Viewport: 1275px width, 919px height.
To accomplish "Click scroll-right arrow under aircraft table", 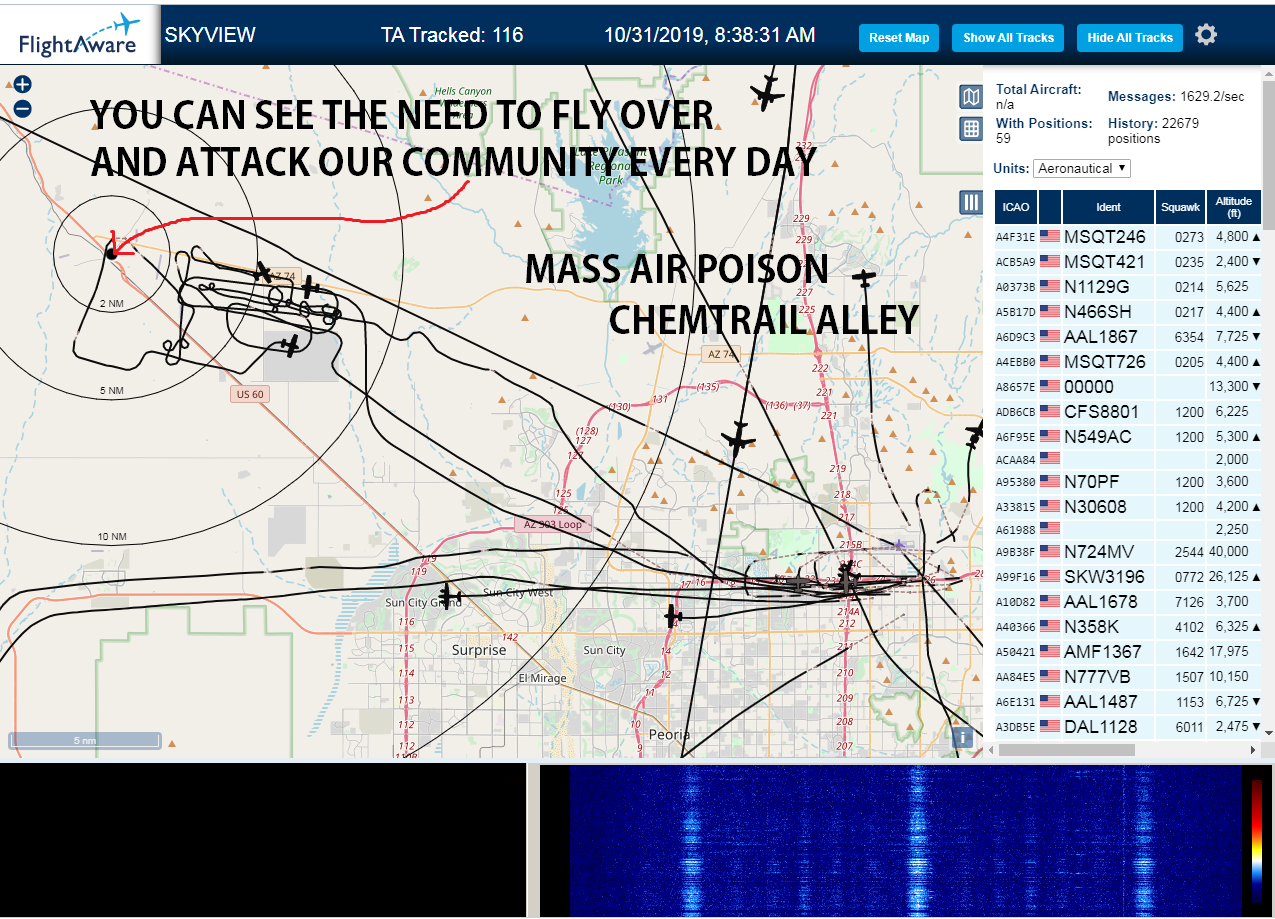I will (x=1254, y=749).
